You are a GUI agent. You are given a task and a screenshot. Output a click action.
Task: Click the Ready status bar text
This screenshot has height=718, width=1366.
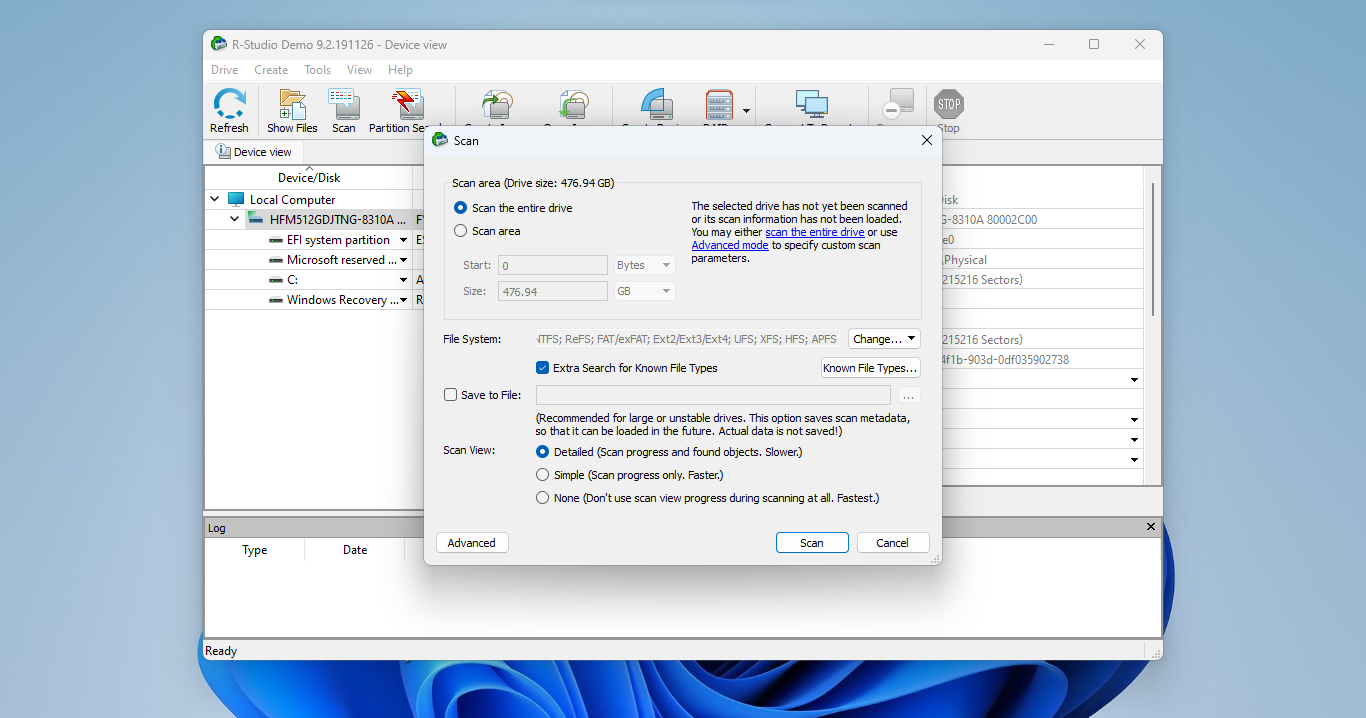tap(221, 651)
